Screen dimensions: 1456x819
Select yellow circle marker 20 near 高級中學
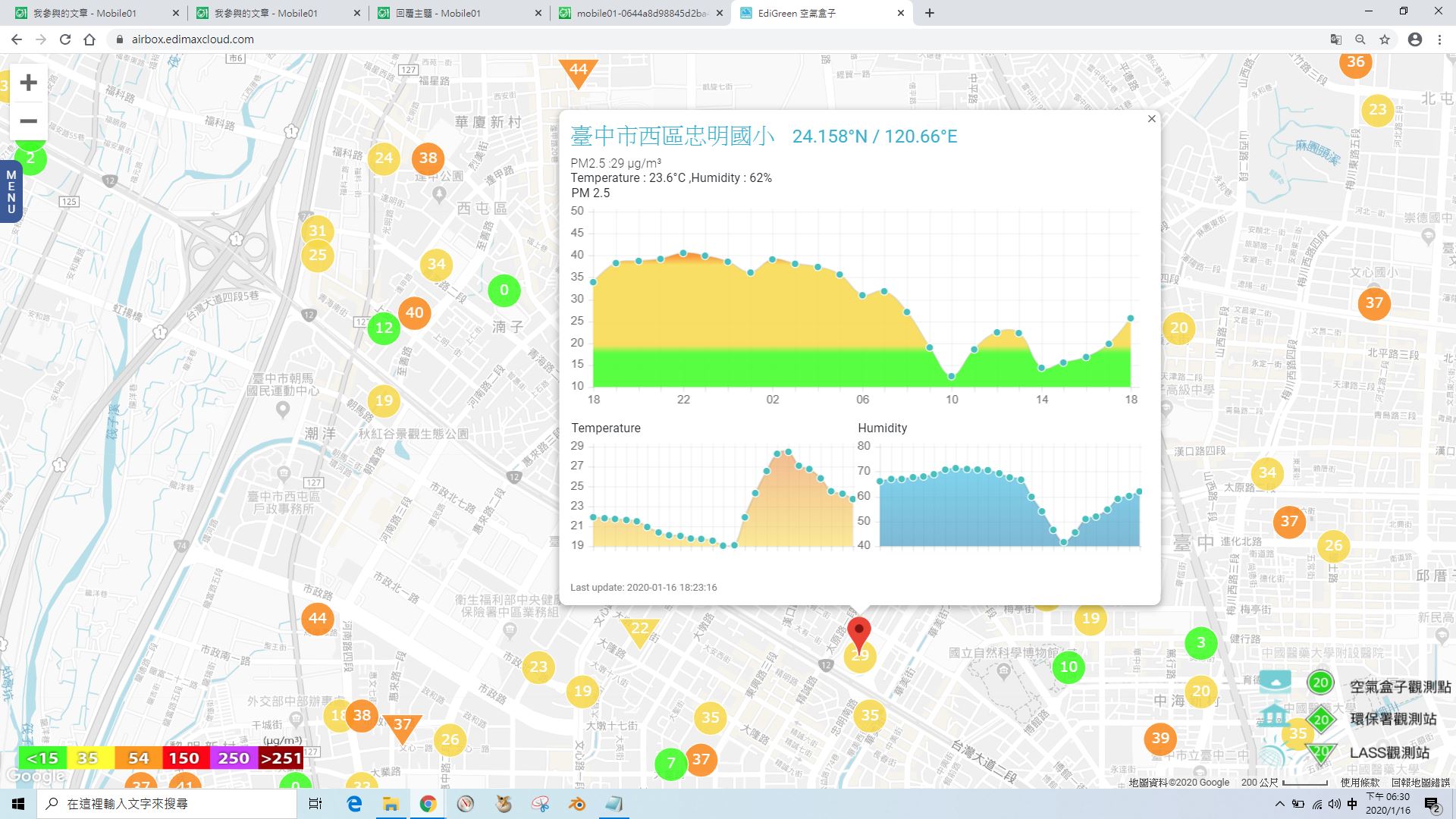tap(1178, 328)
